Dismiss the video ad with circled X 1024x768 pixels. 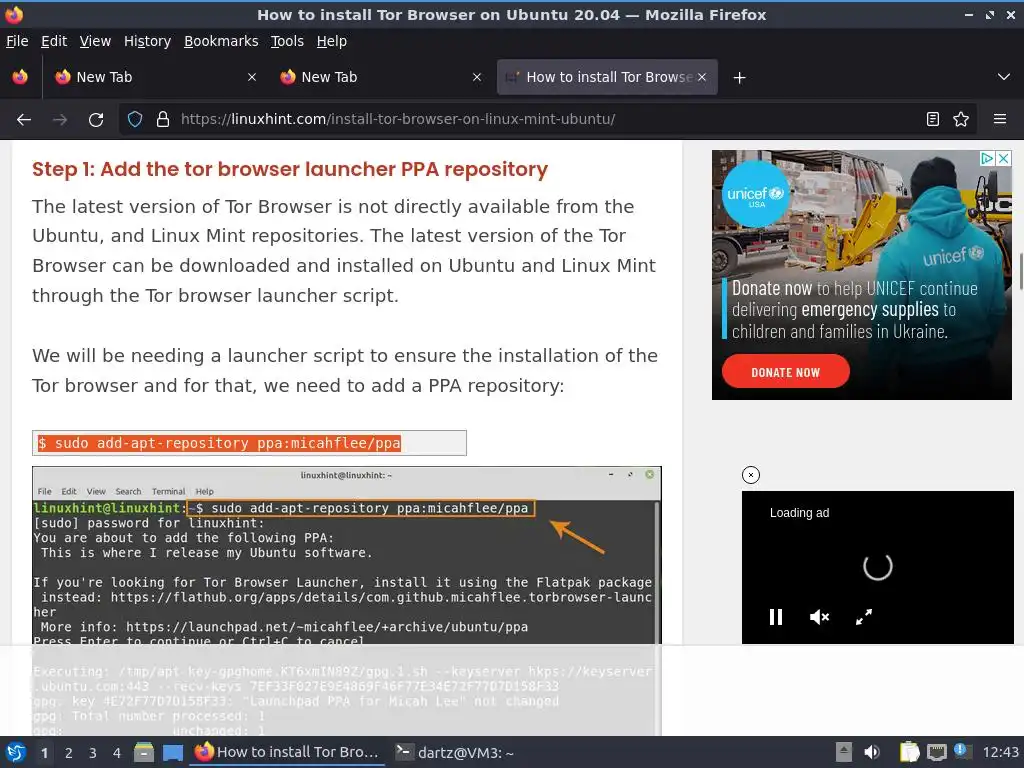(751, 475)
